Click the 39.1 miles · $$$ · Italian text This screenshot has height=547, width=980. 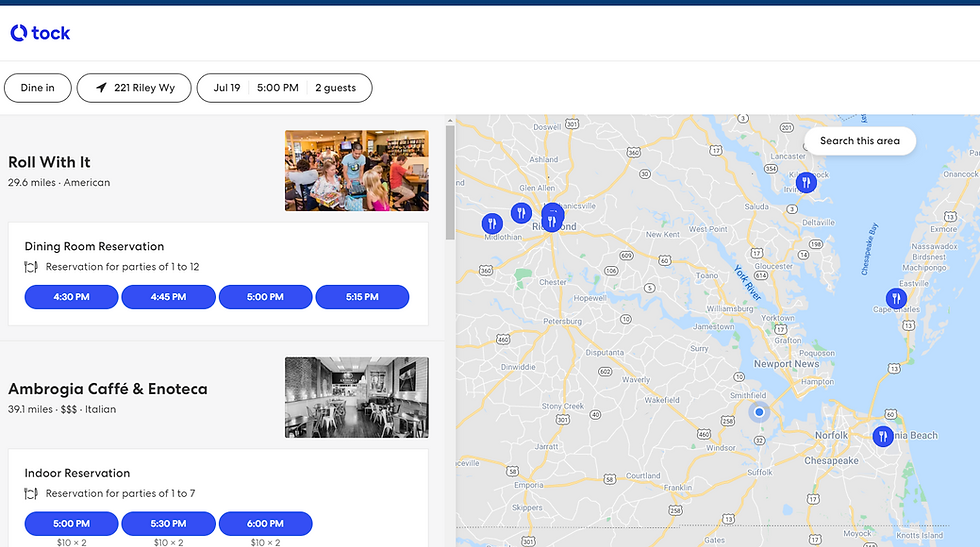[x=62, y=409]
